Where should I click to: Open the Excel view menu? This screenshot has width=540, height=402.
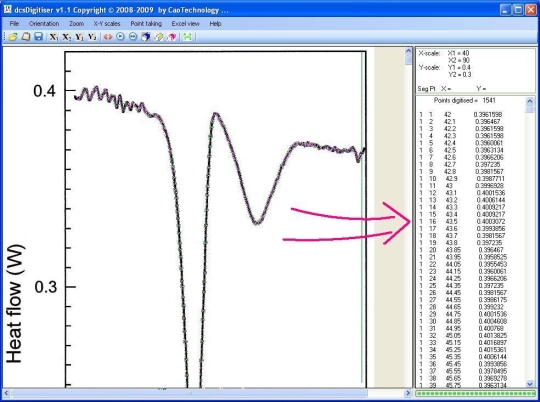pos(186,24)
